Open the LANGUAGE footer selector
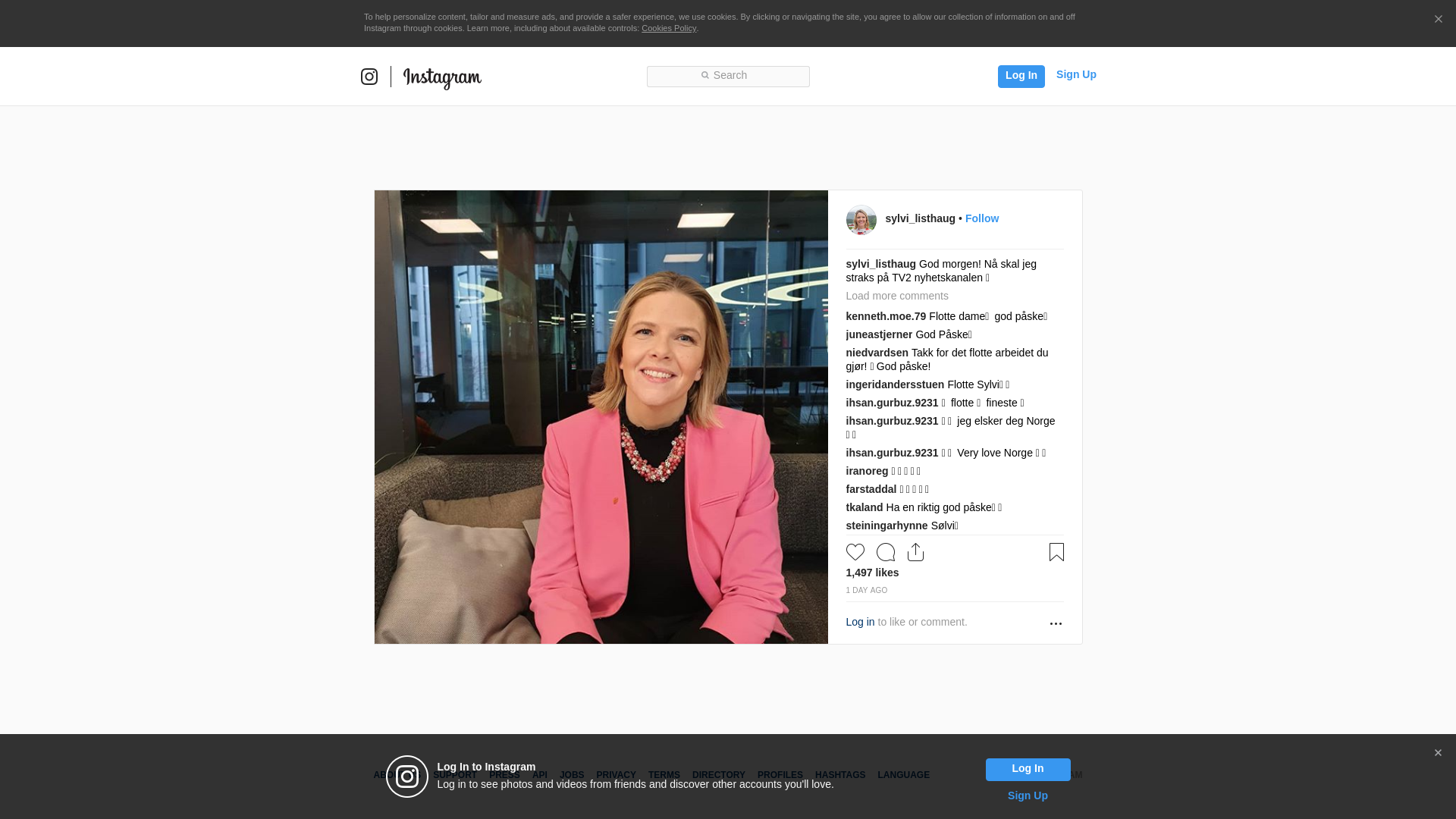The image size is (1456, 819). tap(903, 775)
